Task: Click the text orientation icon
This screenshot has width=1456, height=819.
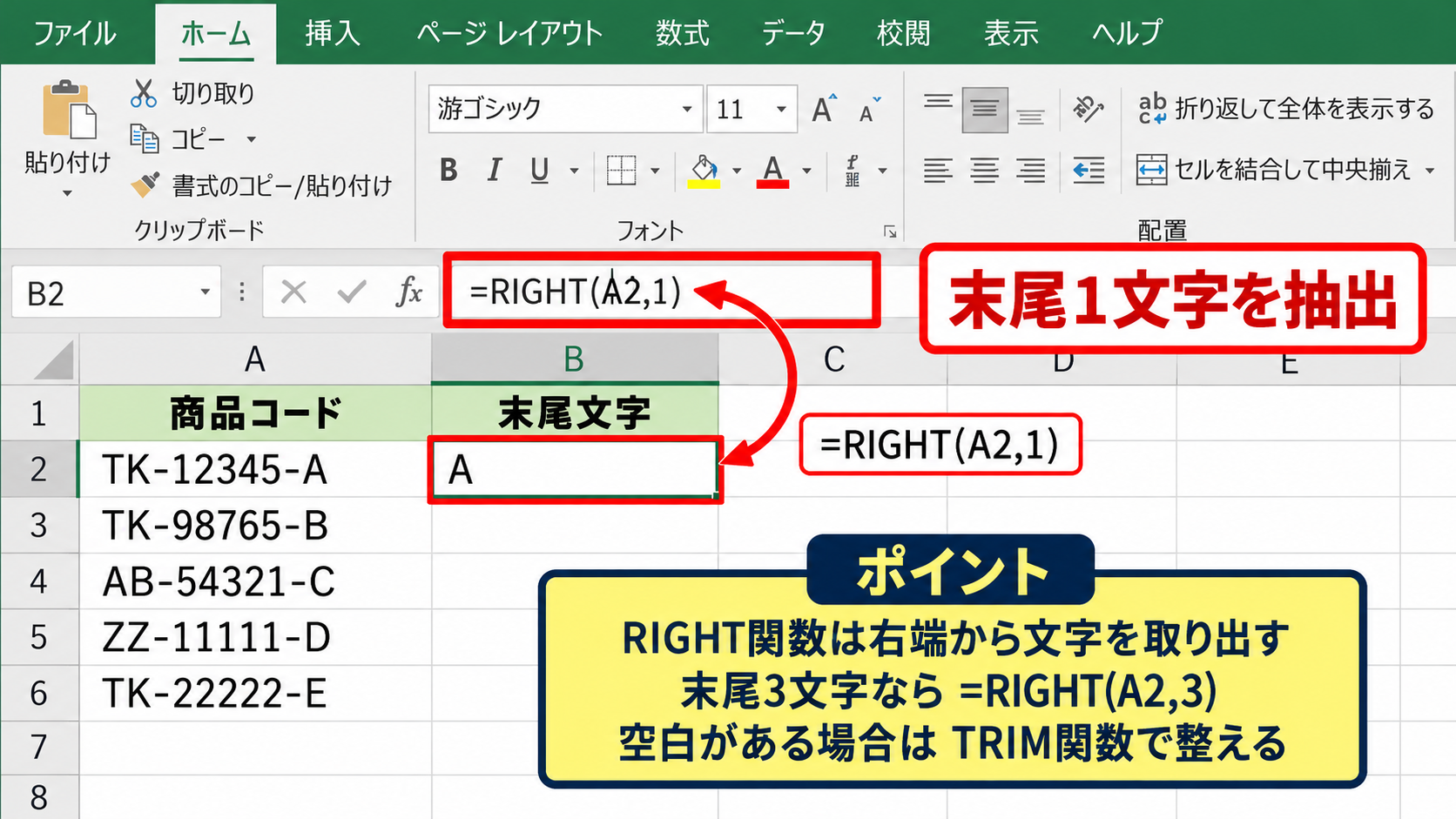Action: click(x=1088, y=109)
